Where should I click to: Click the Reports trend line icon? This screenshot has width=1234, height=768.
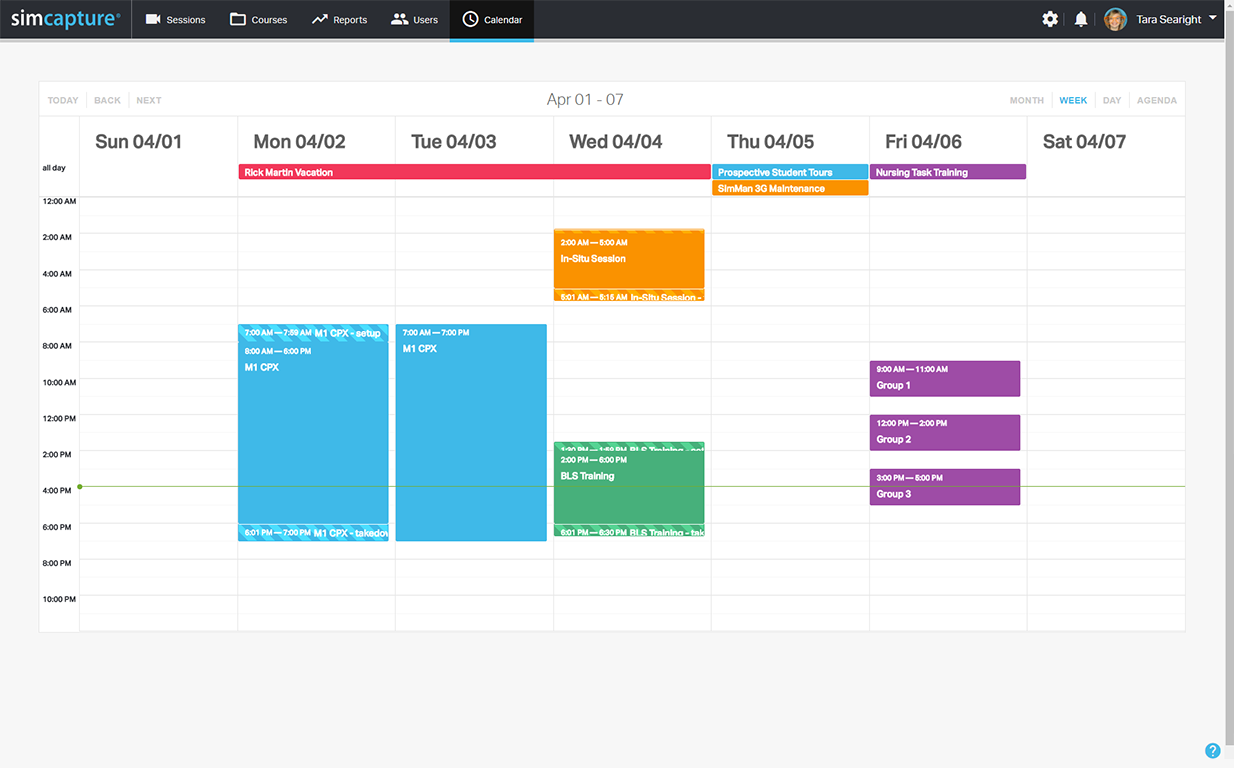tap(320, 19)
